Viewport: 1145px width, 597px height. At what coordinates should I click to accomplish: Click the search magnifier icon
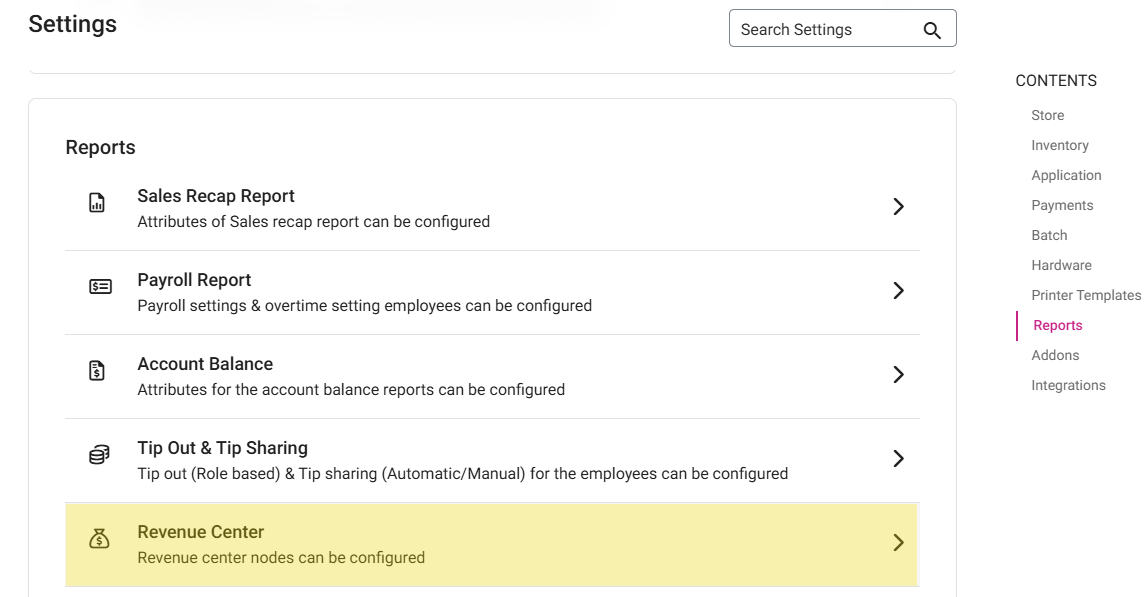pyautogui.click(x=932, y=30)
